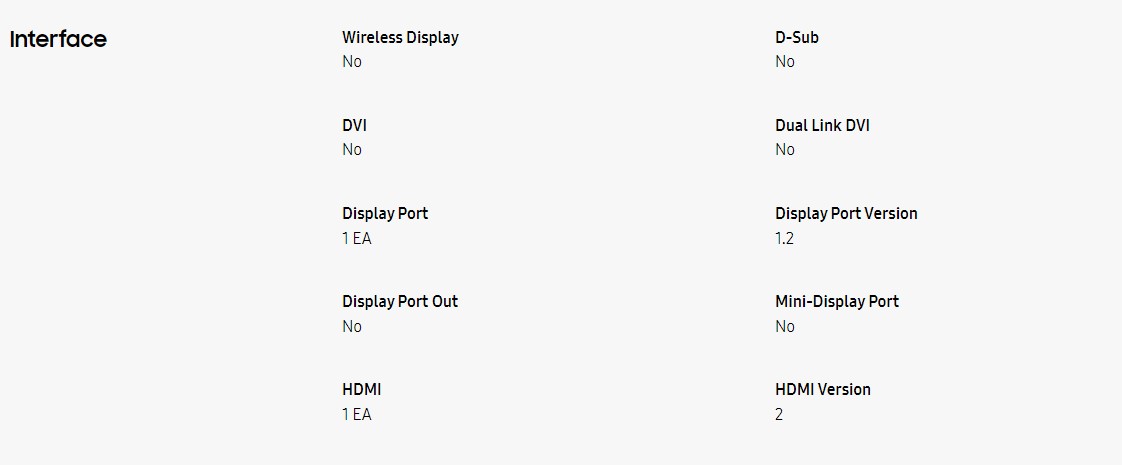Viewport: 1122px width, 465px height.
Task: Select the No value under Display Port Out
Action: (x=351, y=326)
